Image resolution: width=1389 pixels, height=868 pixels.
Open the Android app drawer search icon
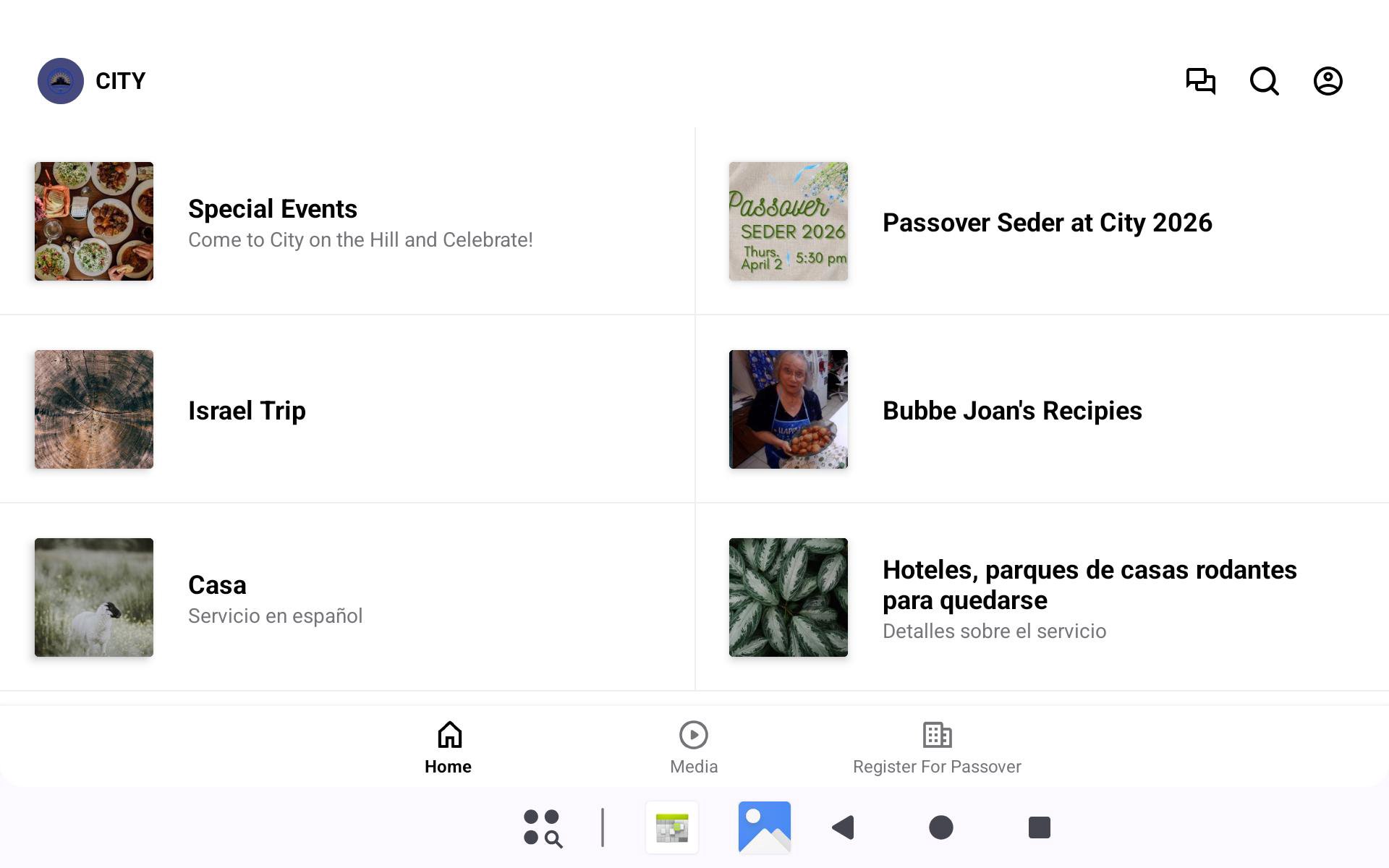[543, 827]
